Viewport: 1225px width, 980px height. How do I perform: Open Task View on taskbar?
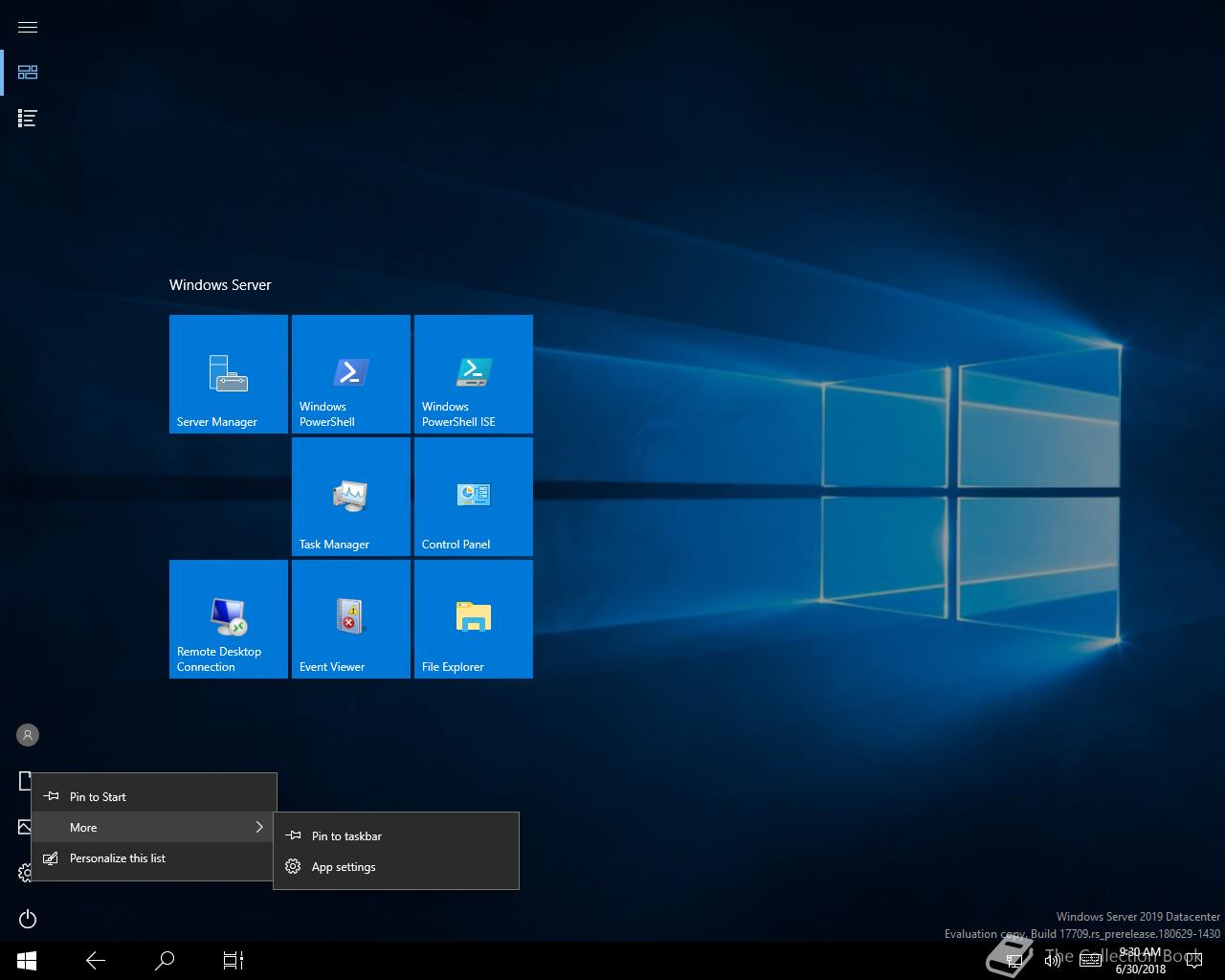click(234, 960)
